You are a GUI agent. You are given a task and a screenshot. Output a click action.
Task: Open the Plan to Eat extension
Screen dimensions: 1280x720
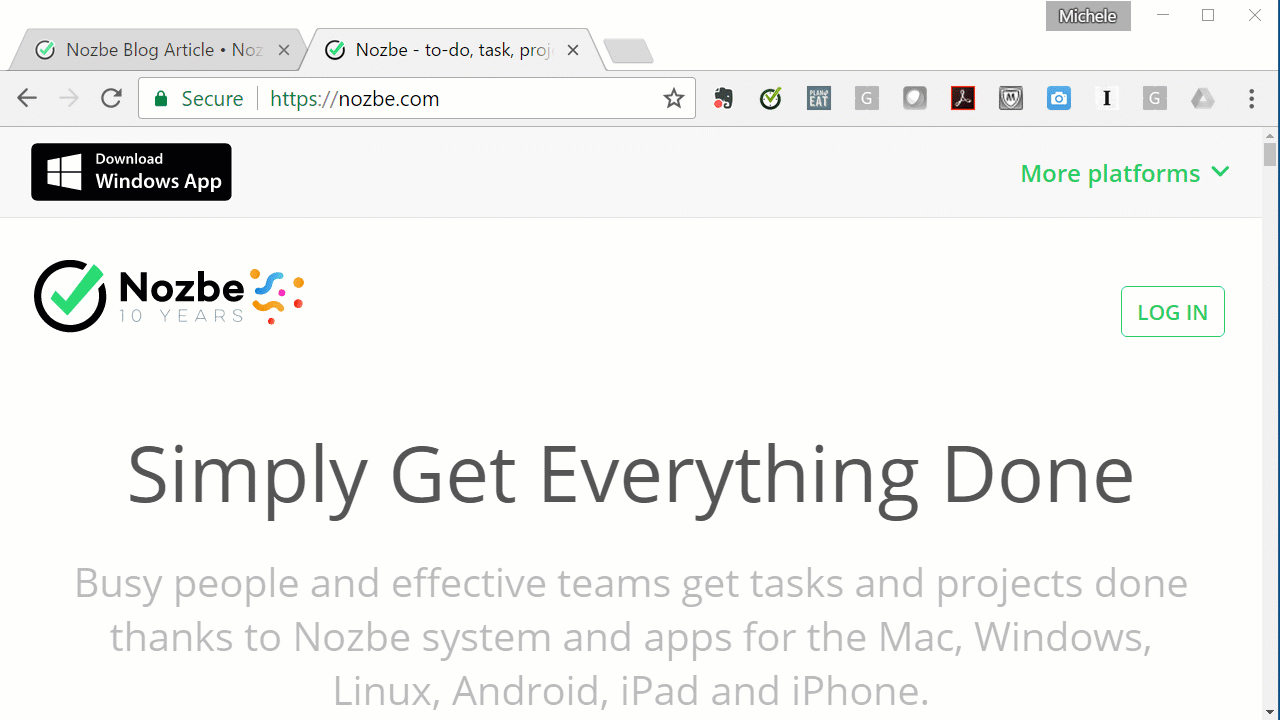tap(819, 98)
